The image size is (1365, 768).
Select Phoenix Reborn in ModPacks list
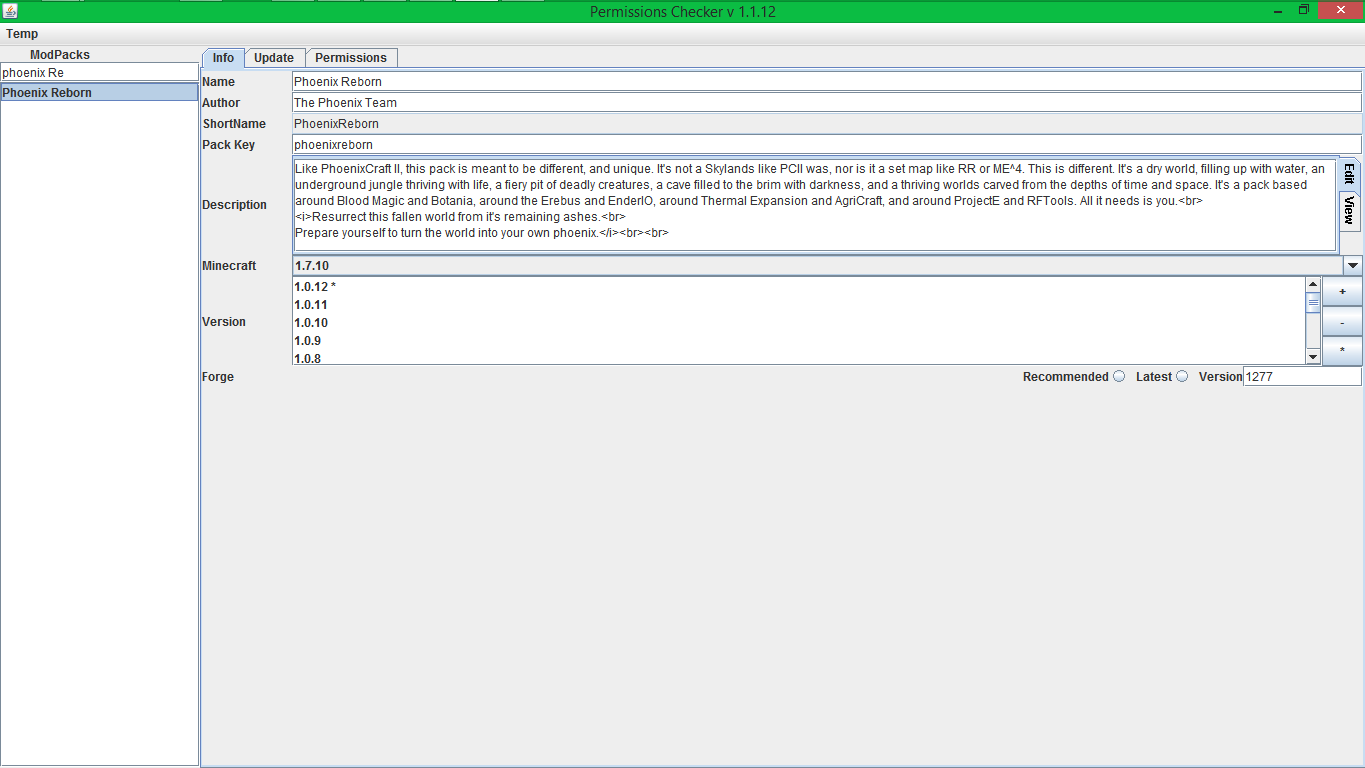pyautogui.click(x=99, y=92)
